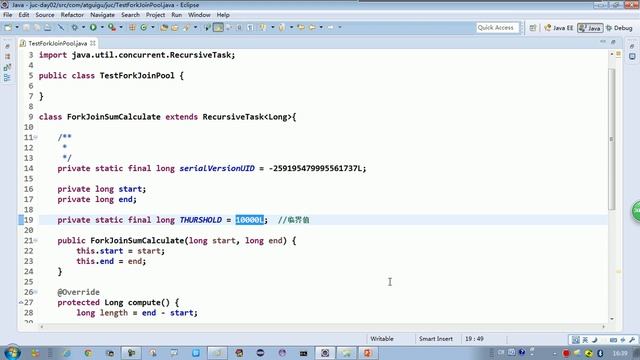The width and height of the screenshot is (640, 360).
Task: Click the Chrome icon in the taskbar
Action: click(88, 353)
